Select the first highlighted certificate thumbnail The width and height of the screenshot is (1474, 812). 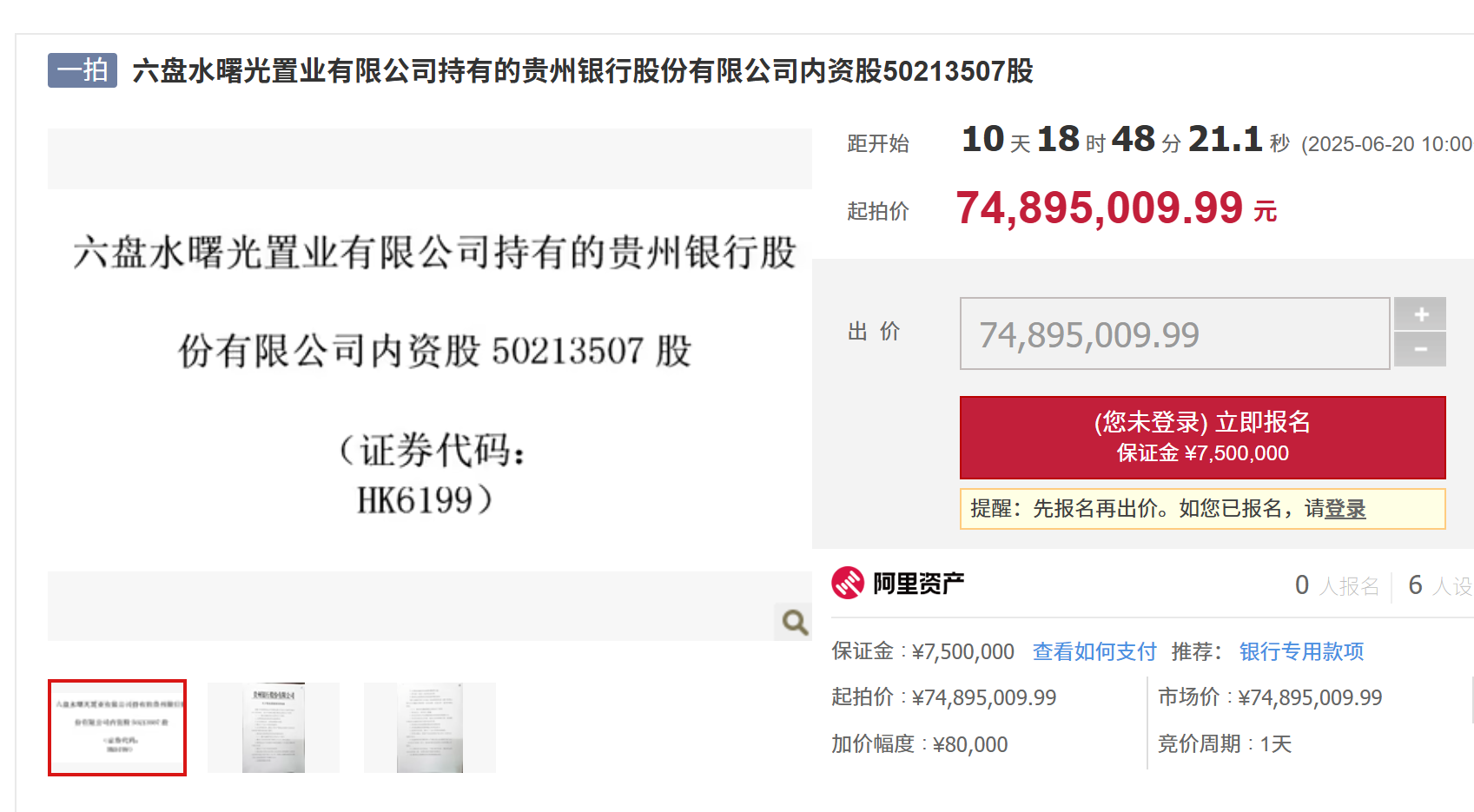pos(116,727)
